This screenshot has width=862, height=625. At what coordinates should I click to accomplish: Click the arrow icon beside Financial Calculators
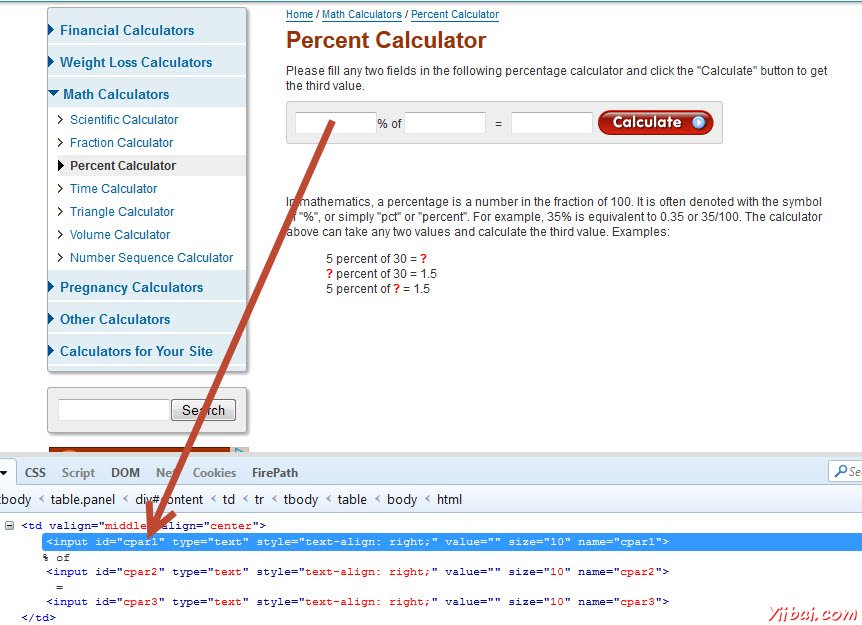[x=52, y=30]
